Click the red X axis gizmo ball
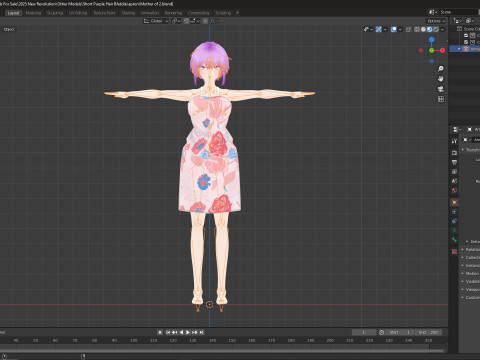The height and width of the screenshot is (360, 480). (442, 50)
